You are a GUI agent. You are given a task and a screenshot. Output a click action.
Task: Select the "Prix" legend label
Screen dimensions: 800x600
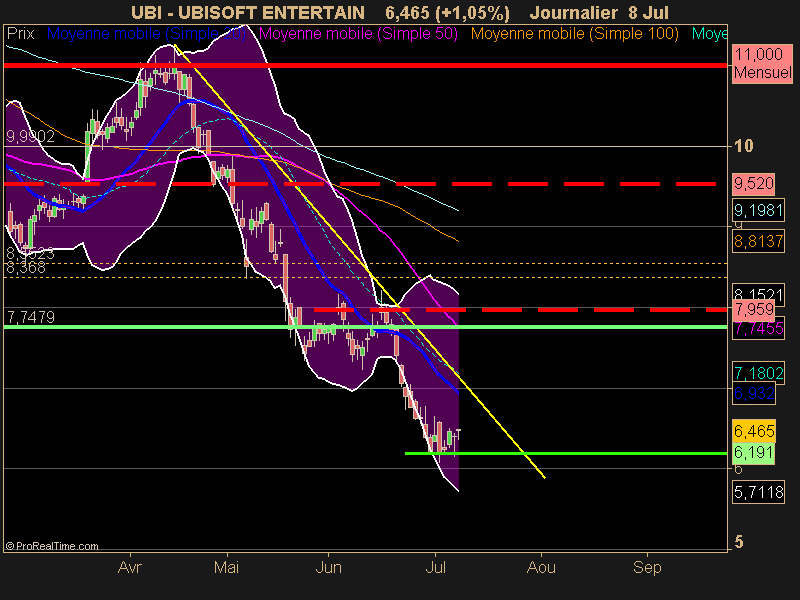[x=20, y=34]
